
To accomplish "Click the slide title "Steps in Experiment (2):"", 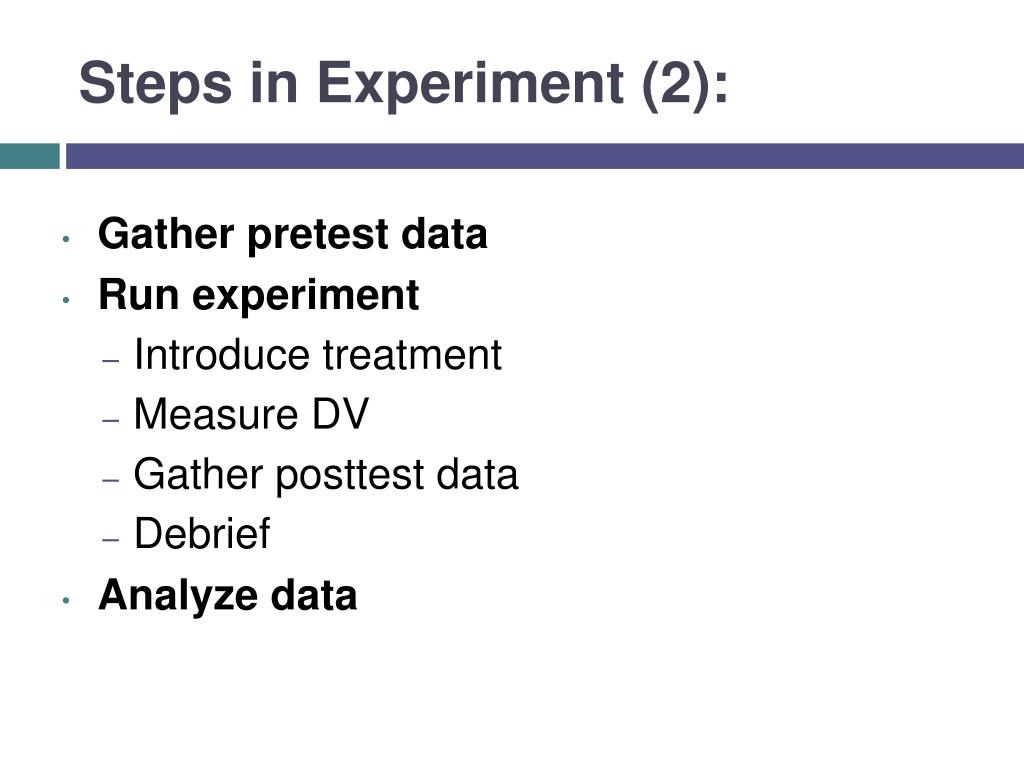I will pyautogui.click(x=404, y=84).
